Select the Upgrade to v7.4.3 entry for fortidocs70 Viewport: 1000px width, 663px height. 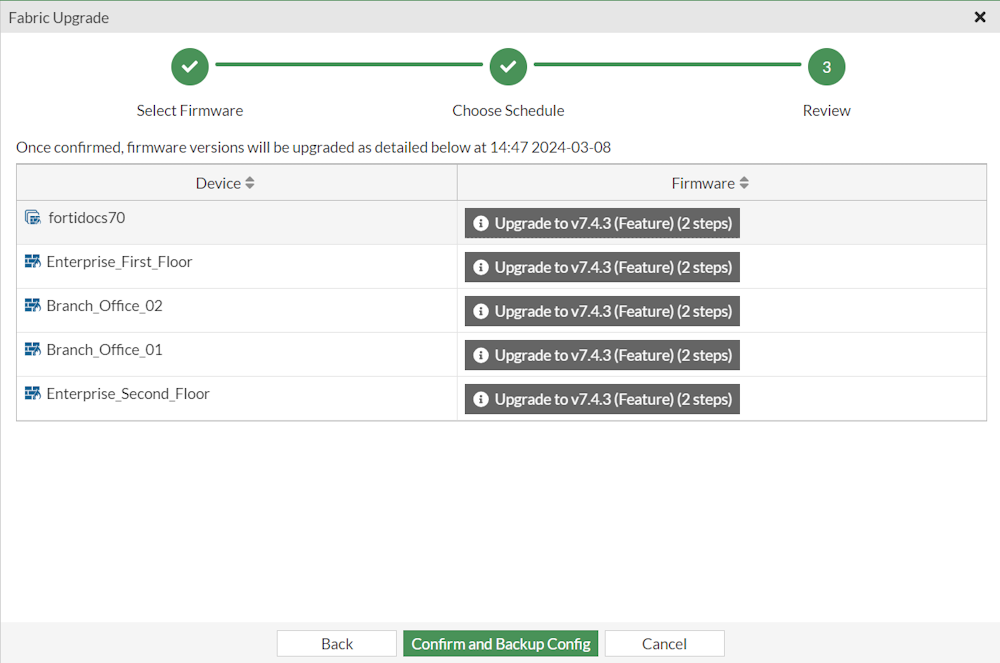(601, 223)
